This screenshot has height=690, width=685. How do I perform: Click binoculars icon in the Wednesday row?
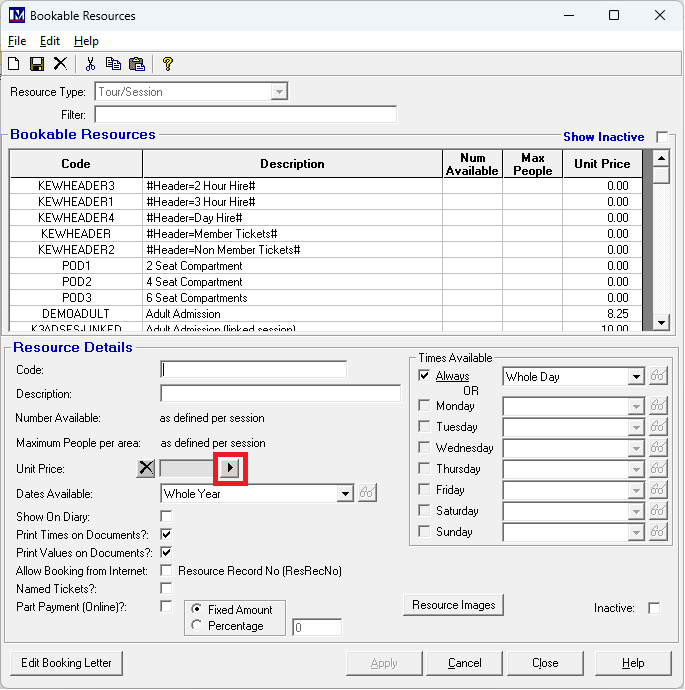pyautogui.click(x=658, y=448)
